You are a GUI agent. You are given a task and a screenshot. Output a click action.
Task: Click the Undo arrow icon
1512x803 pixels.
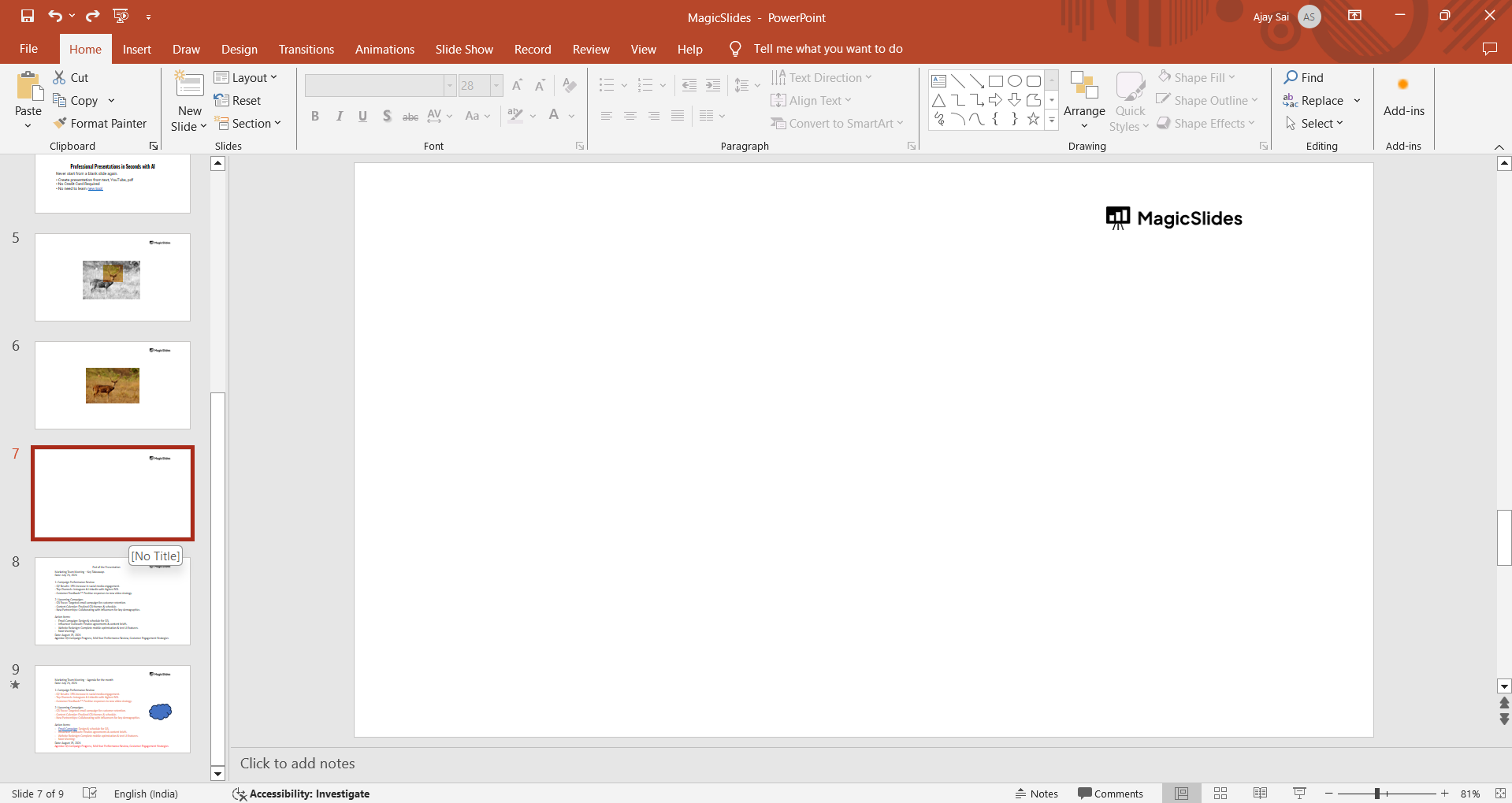coord(54,16)
